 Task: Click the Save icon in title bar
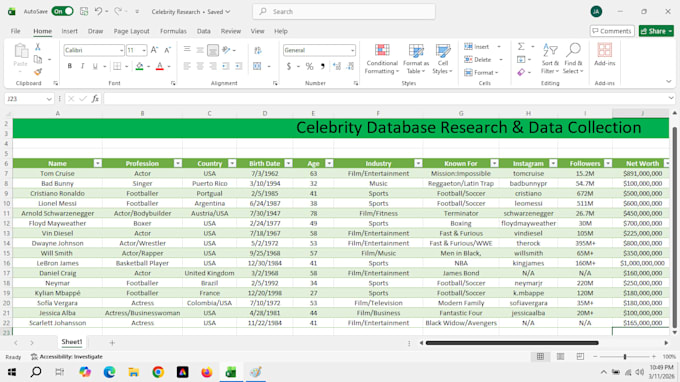(84, 11)
